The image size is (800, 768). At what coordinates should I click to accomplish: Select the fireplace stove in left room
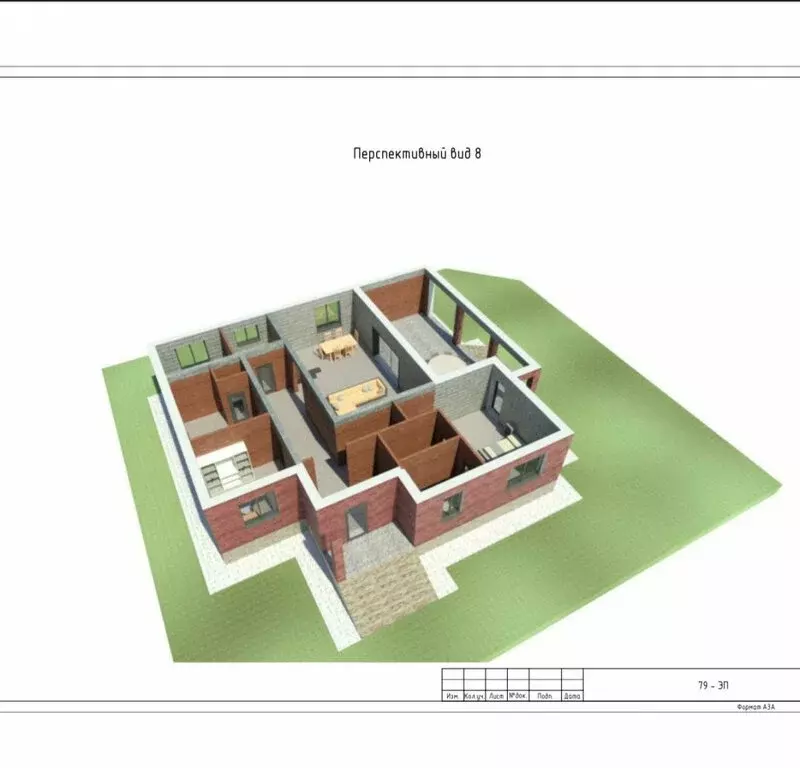click(x=237, y=407)
